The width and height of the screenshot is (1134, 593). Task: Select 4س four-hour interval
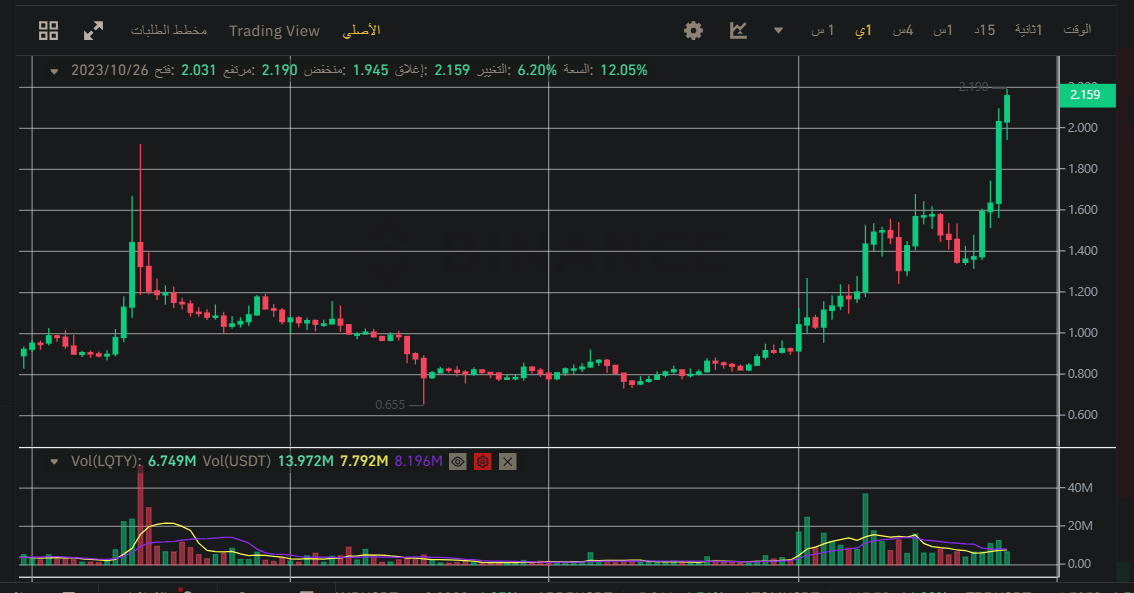click(903, 30)
